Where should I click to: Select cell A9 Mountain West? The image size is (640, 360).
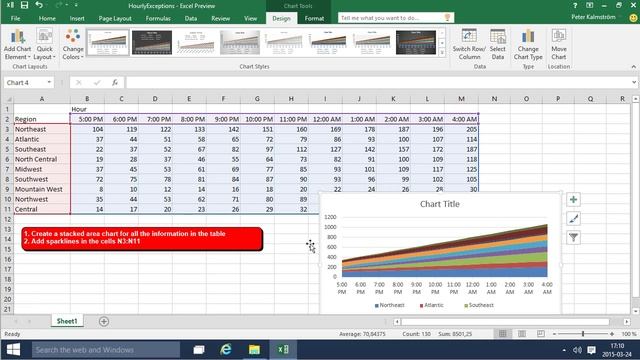[42, 189]
